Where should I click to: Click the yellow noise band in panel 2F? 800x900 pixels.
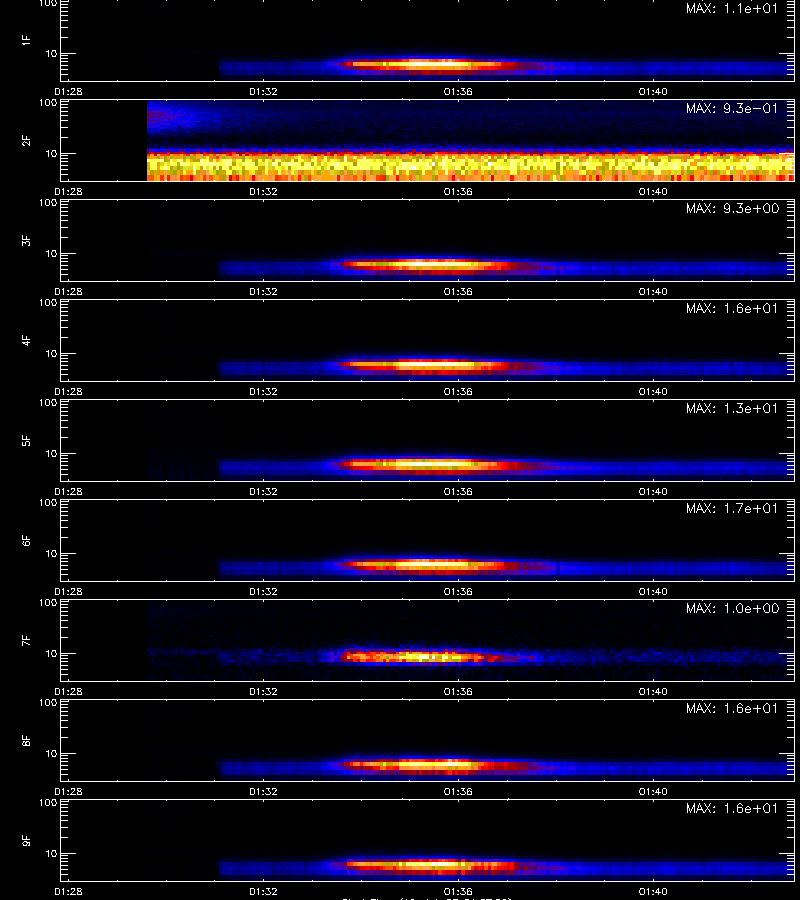pos(471,166)
